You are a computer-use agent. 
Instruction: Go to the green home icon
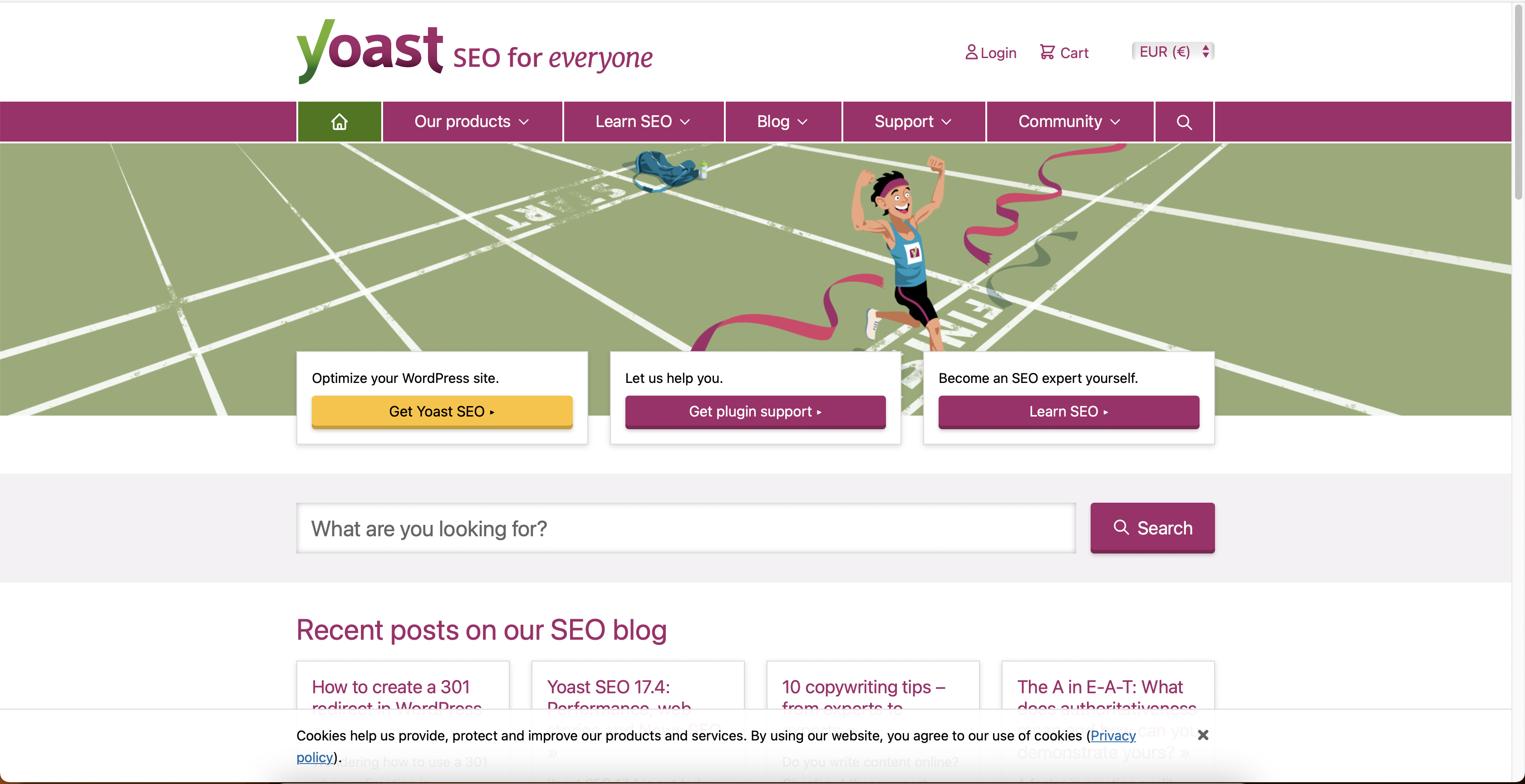pyautogui.click(x=339, y=122)
